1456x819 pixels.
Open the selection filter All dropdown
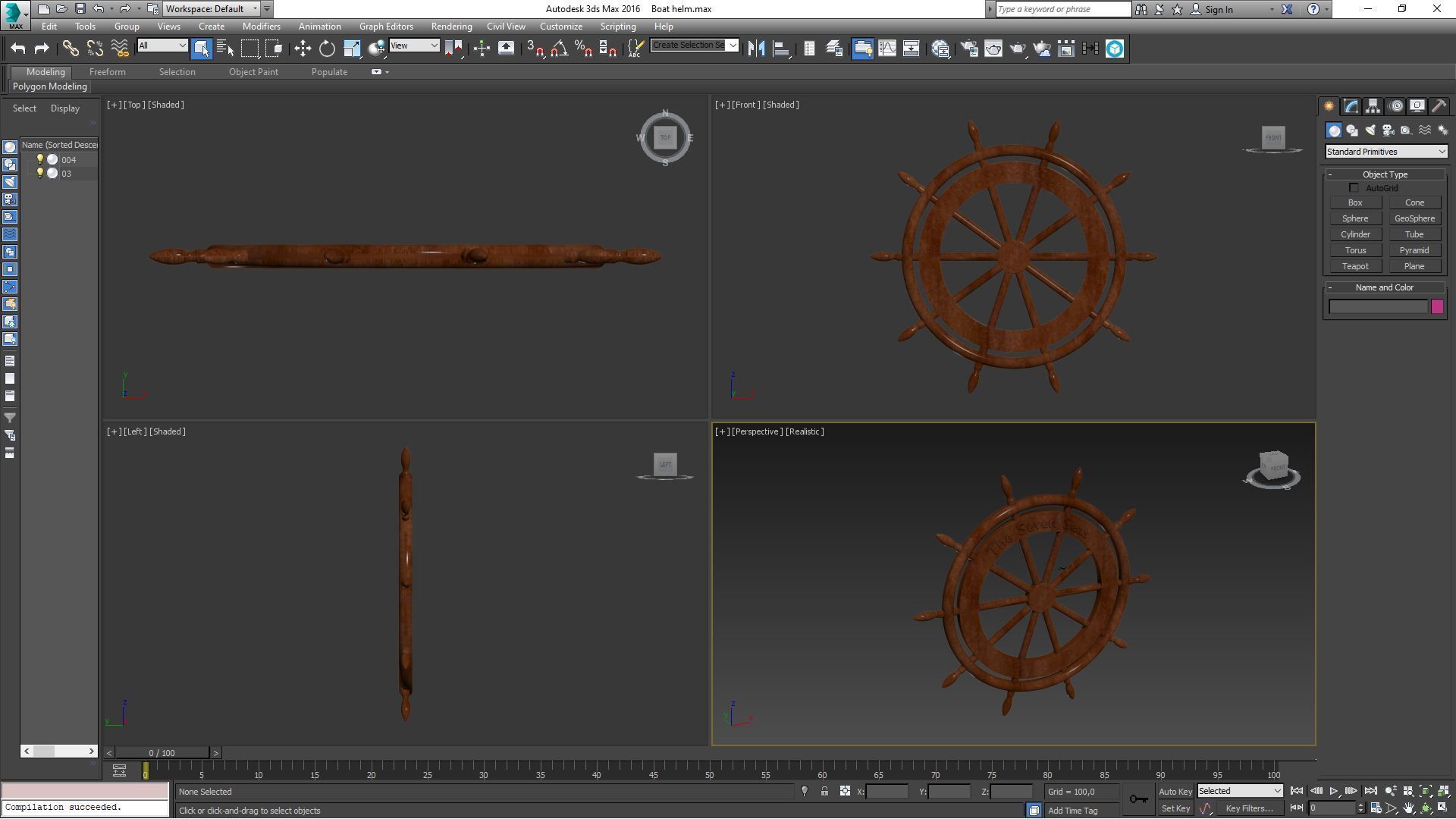pos(162,45)
